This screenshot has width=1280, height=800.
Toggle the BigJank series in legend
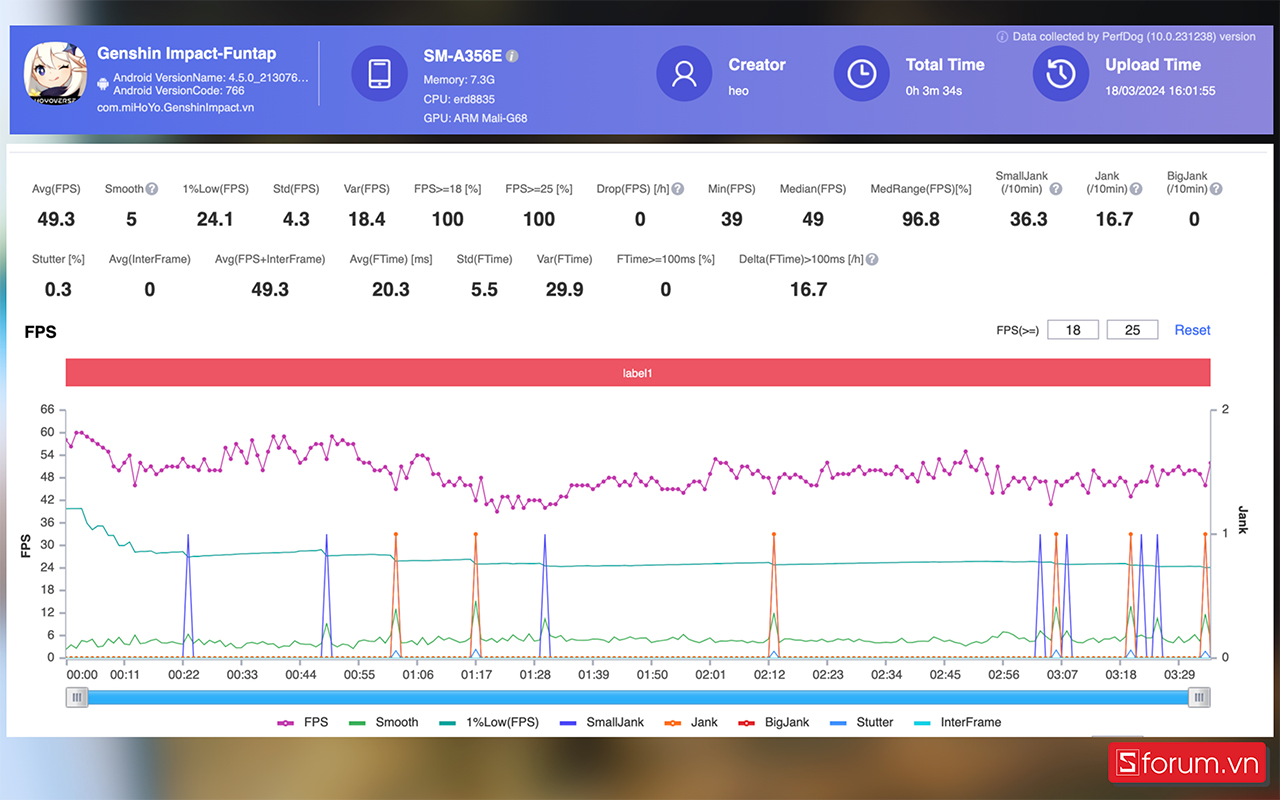[x=773, y=722]
